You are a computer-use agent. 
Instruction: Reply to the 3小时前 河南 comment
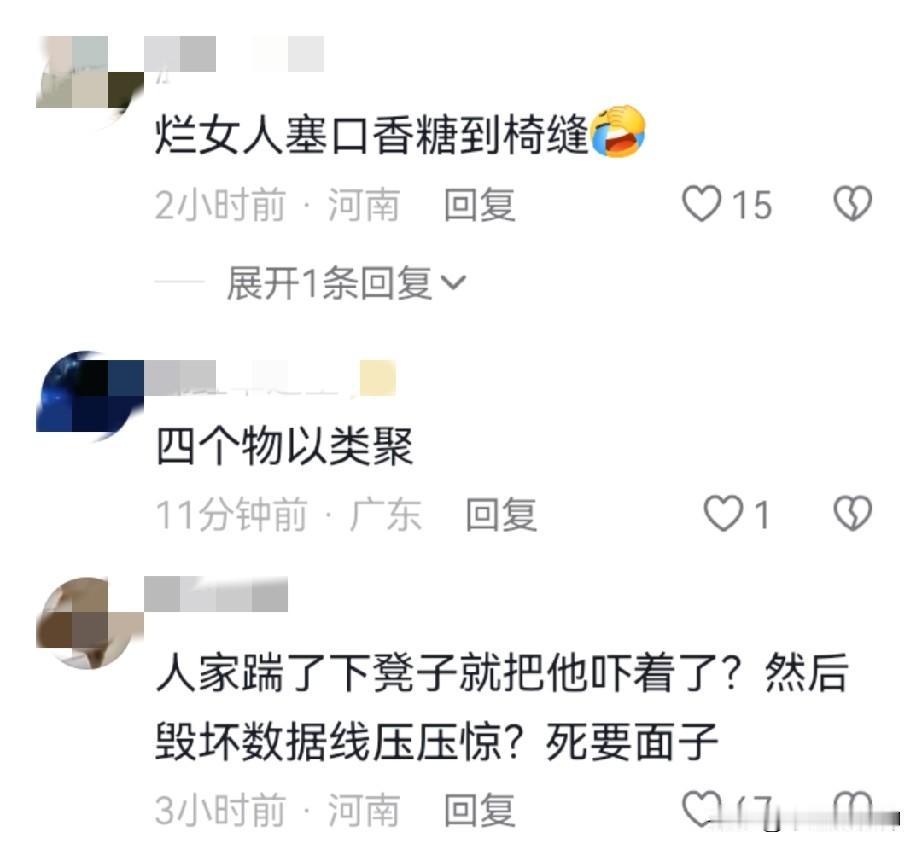point(480,810)
